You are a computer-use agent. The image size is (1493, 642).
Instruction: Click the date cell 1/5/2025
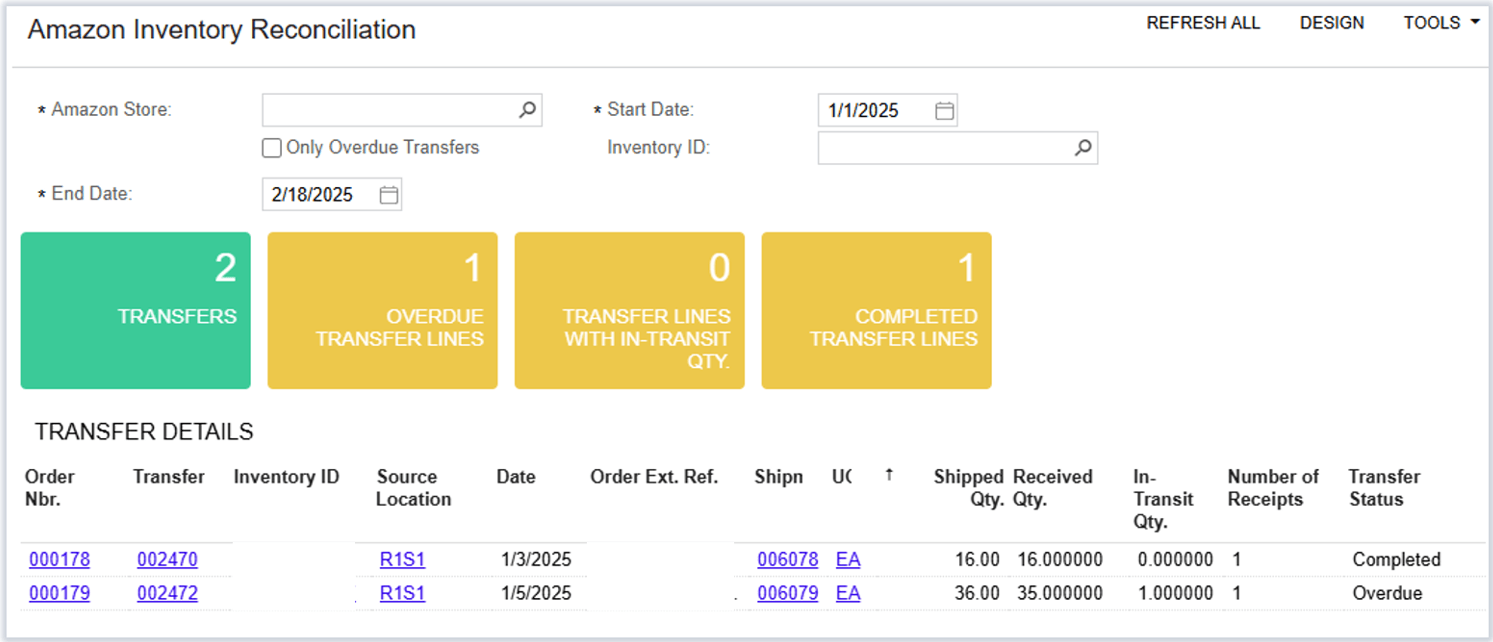click(x=536, y=593)
